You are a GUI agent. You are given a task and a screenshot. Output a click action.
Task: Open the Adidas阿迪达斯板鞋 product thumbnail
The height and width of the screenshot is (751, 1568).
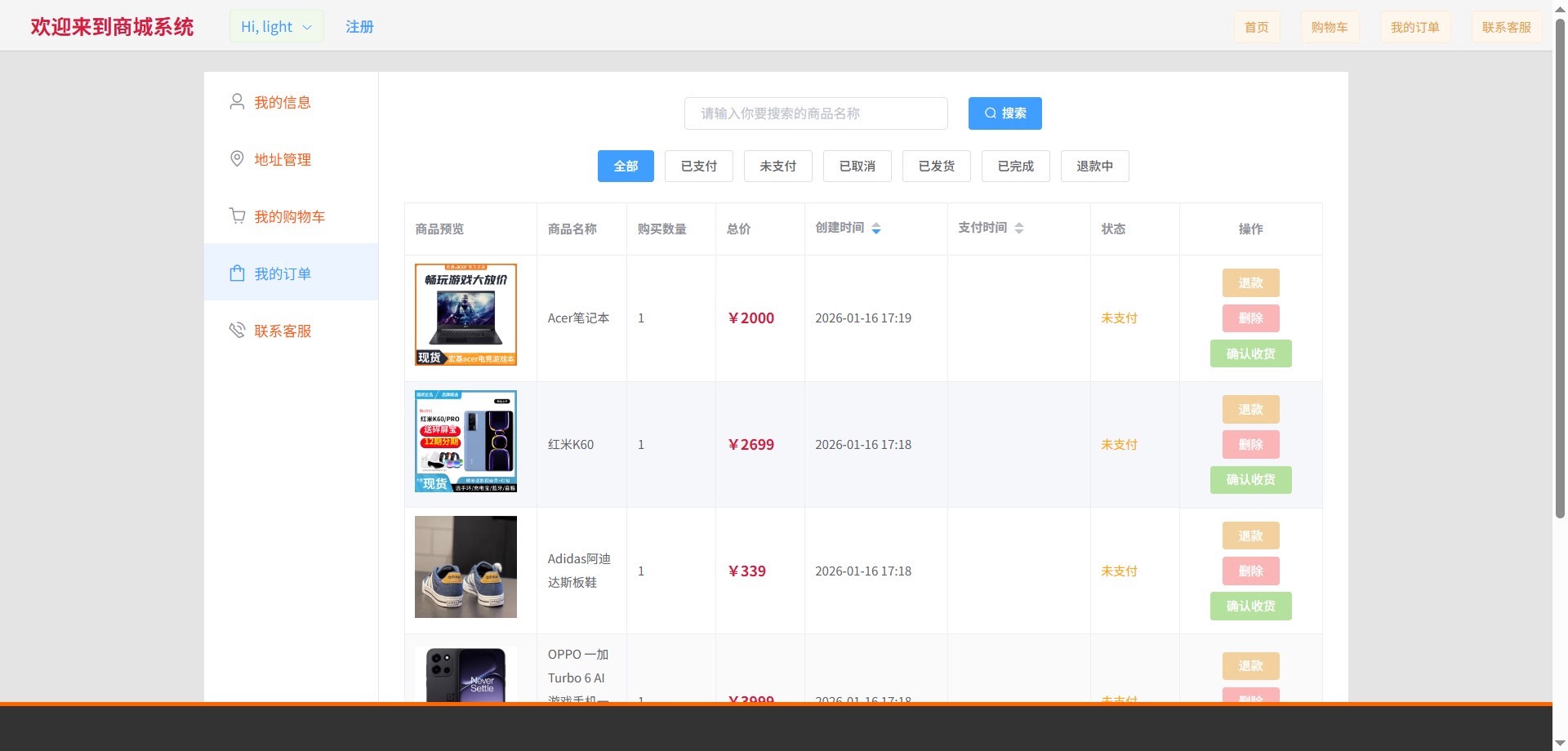[465, 567]
